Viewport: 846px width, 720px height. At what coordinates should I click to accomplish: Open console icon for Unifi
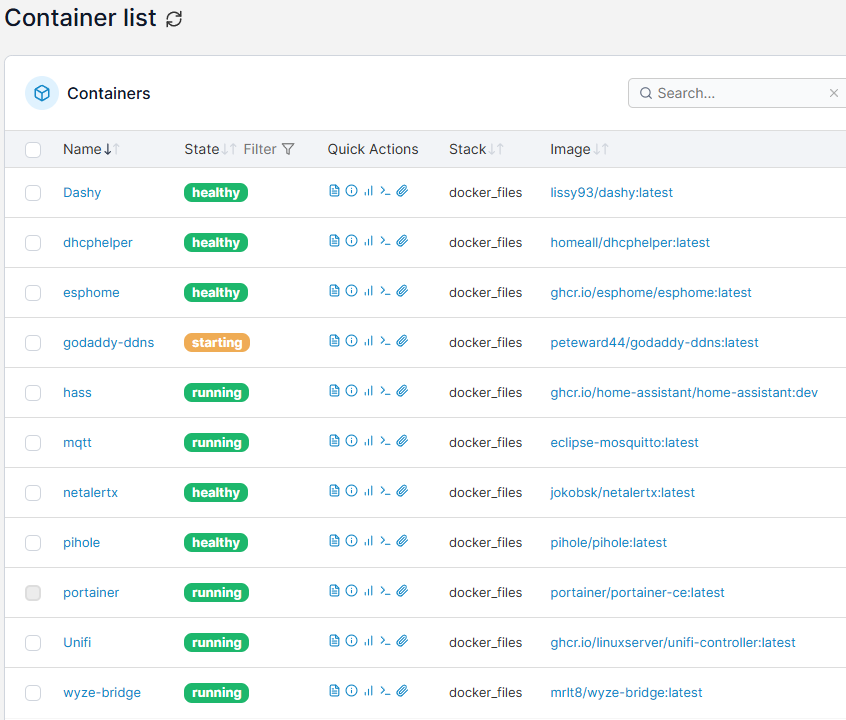point(385,641)
